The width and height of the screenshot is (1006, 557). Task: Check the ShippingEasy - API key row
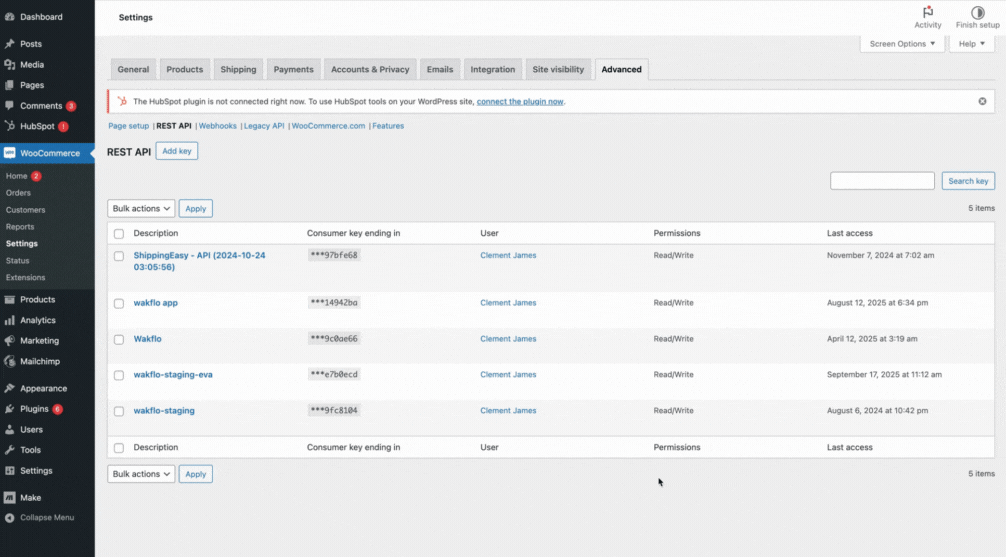point(119,256)
